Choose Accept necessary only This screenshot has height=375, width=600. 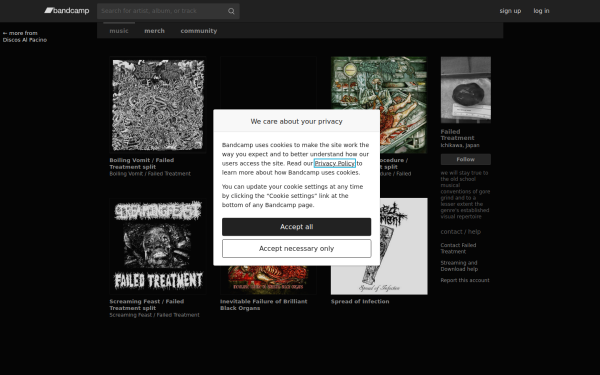[x=297, y=249]
